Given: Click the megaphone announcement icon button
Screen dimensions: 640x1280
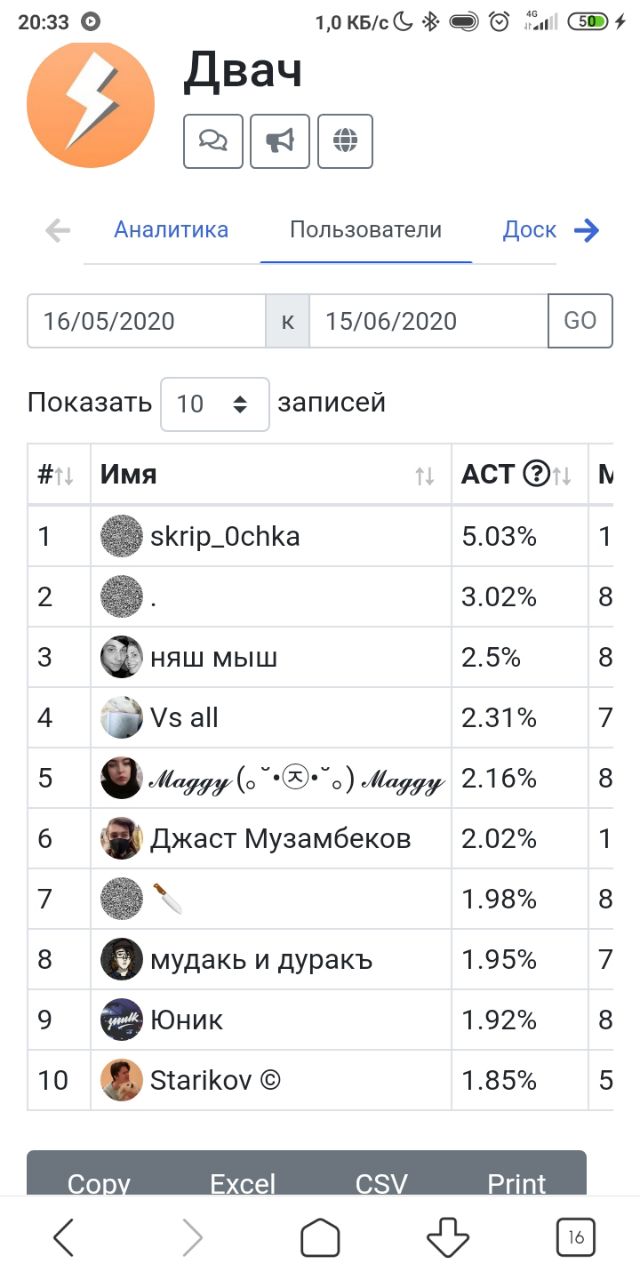Looking at the screenshot, I should tap(280, 141).
